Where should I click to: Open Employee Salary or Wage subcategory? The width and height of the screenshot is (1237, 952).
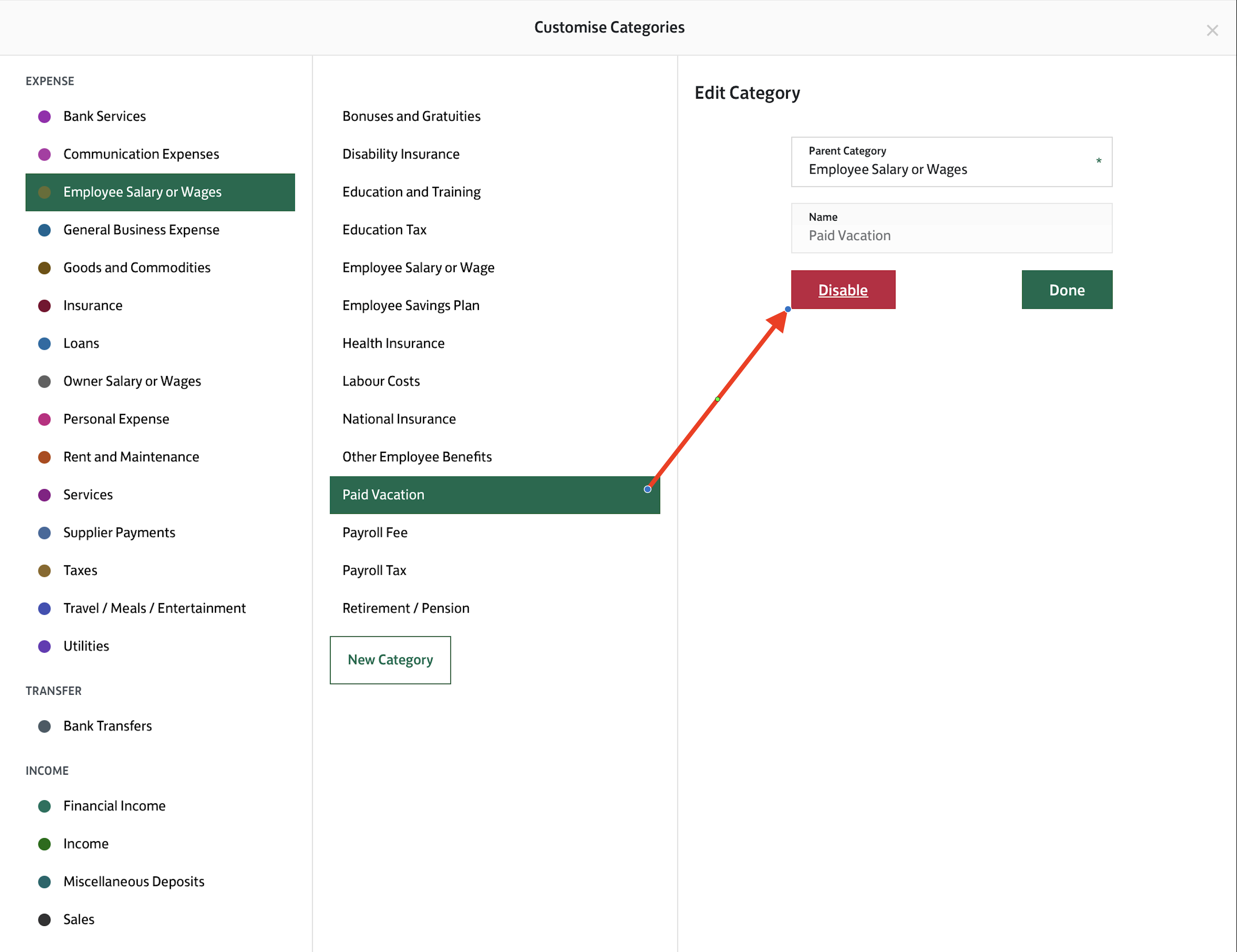494,268
